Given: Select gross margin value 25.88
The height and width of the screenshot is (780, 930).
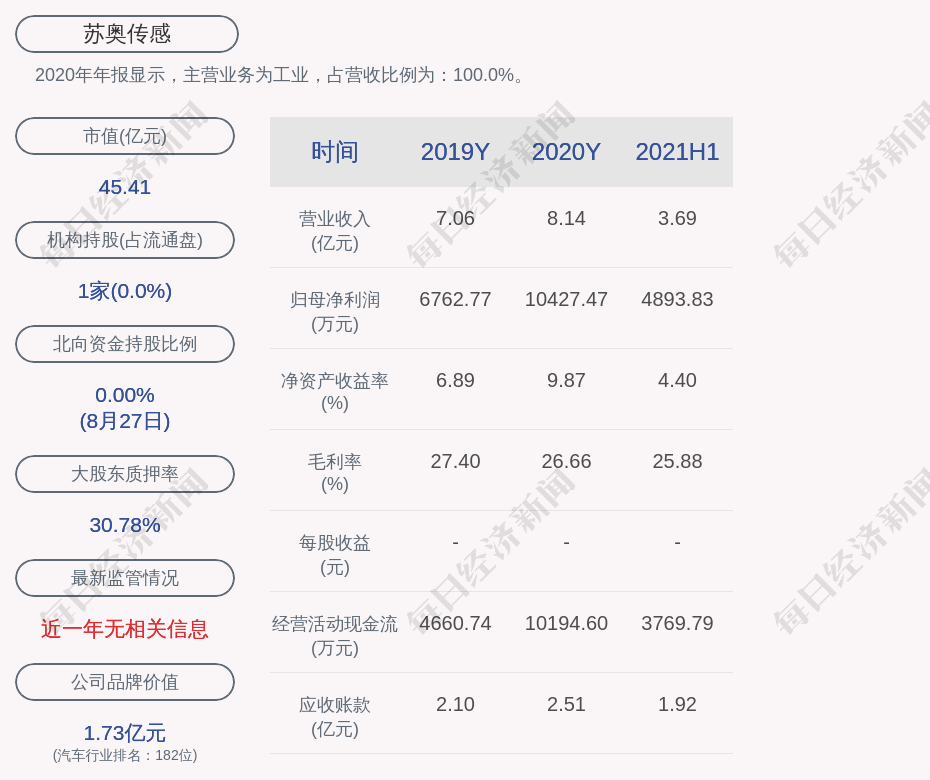Looking at the screenshot, I should pyautogui.click(x=677, y=461).
